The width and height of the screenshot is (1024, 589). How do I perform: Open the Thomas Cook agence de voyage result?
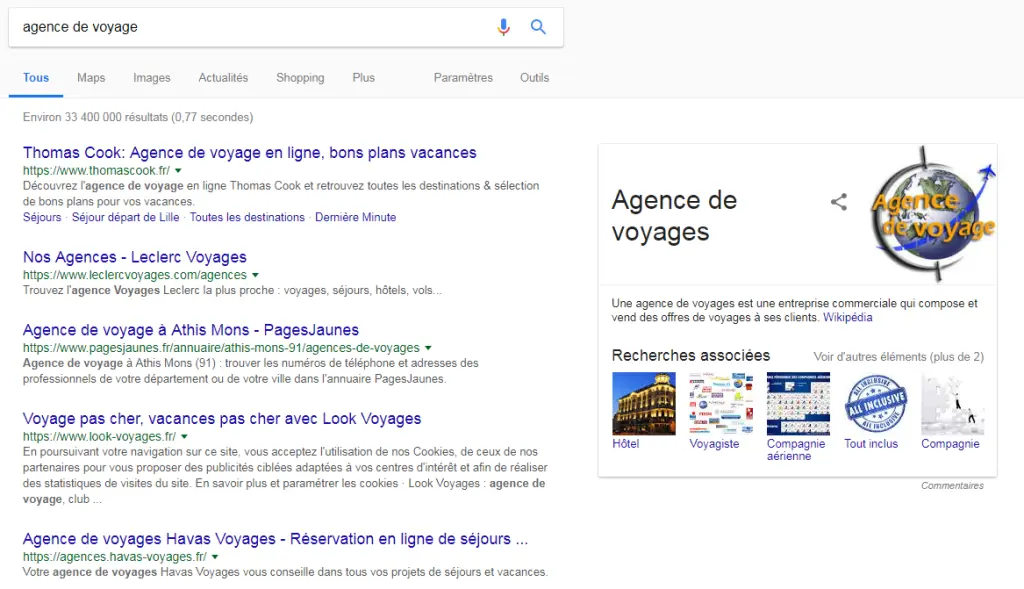249,153
